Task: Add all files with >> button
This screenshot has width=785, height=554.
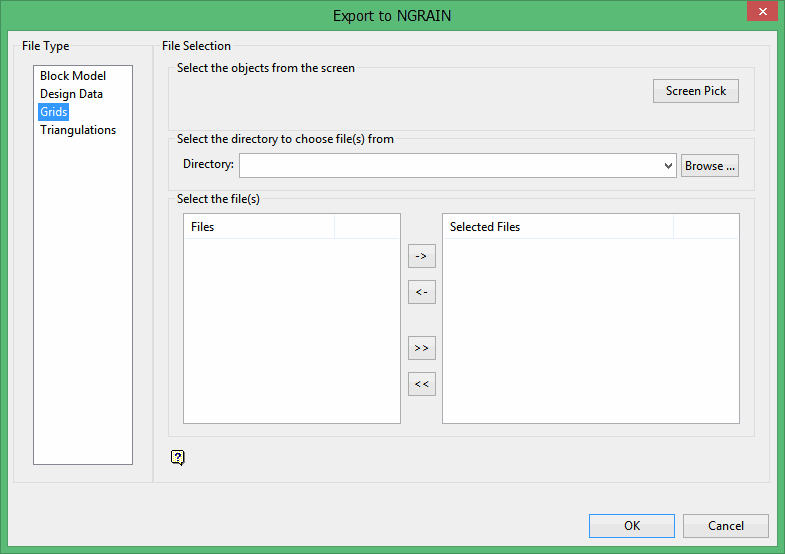Action: [422, 348]
